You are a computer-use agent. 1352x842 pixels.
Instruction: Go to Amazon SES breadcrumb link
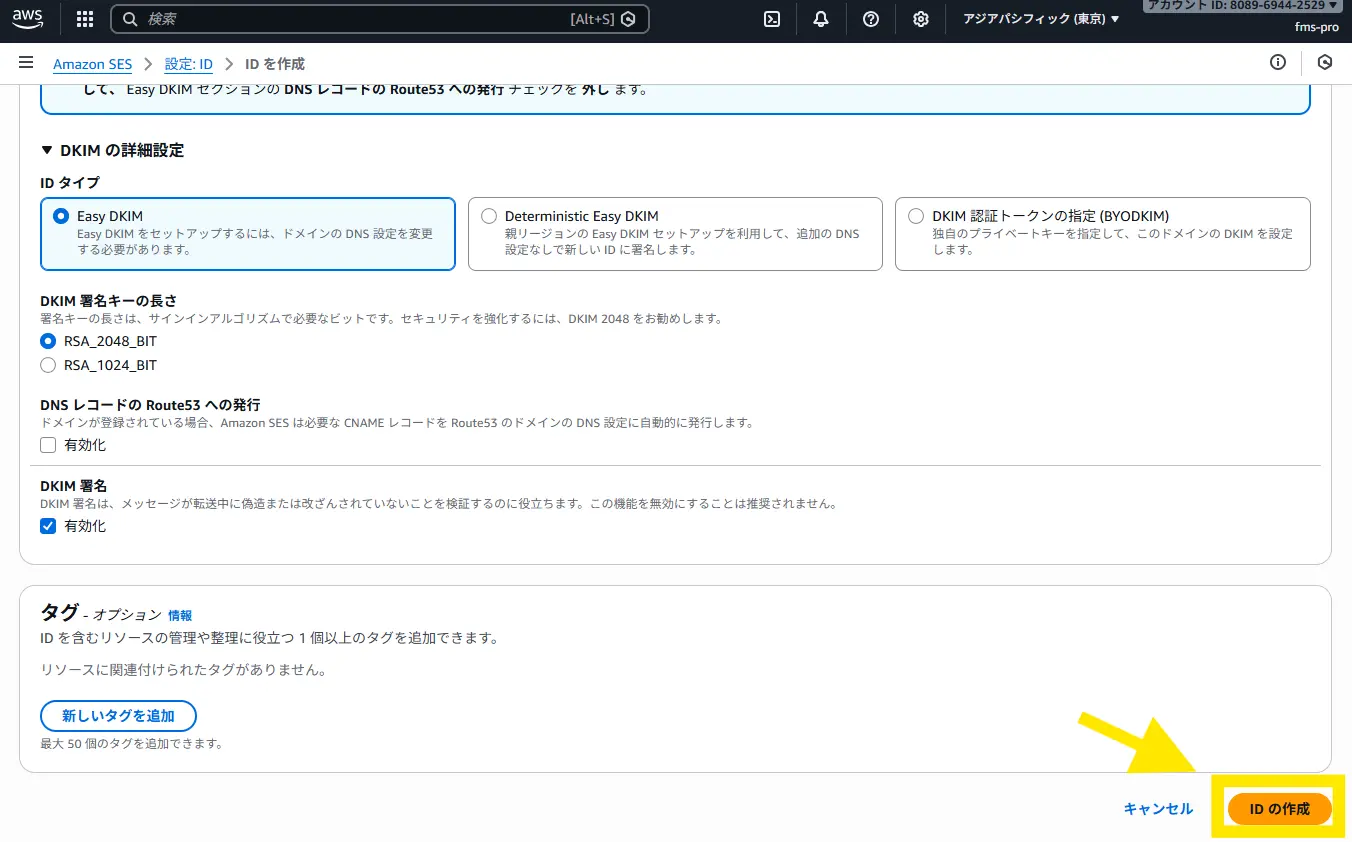click(92, 64)
